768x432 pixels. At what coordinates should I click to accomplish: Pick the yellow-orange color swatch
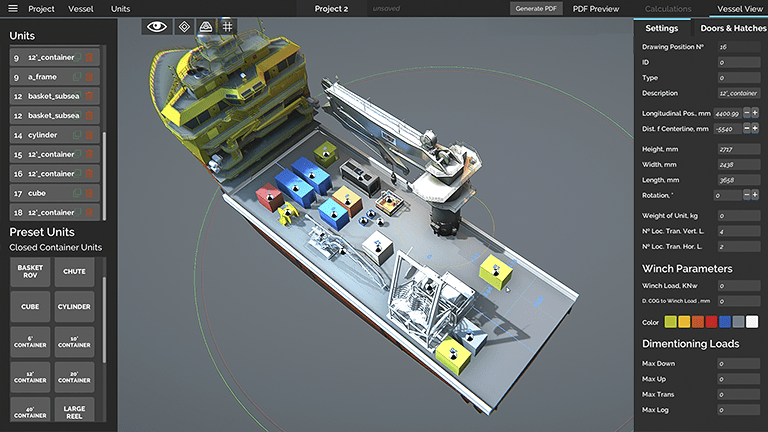tap(684, 322)
